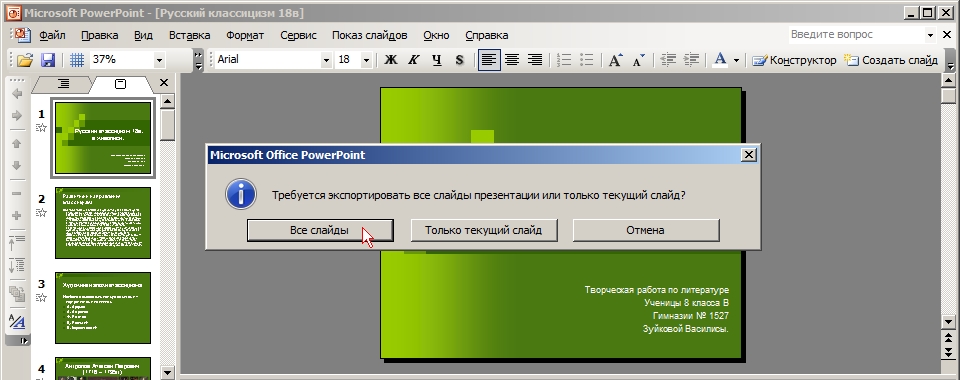Click the Demote right arrow icon
960x380 pixels.
tap(17, 116)
